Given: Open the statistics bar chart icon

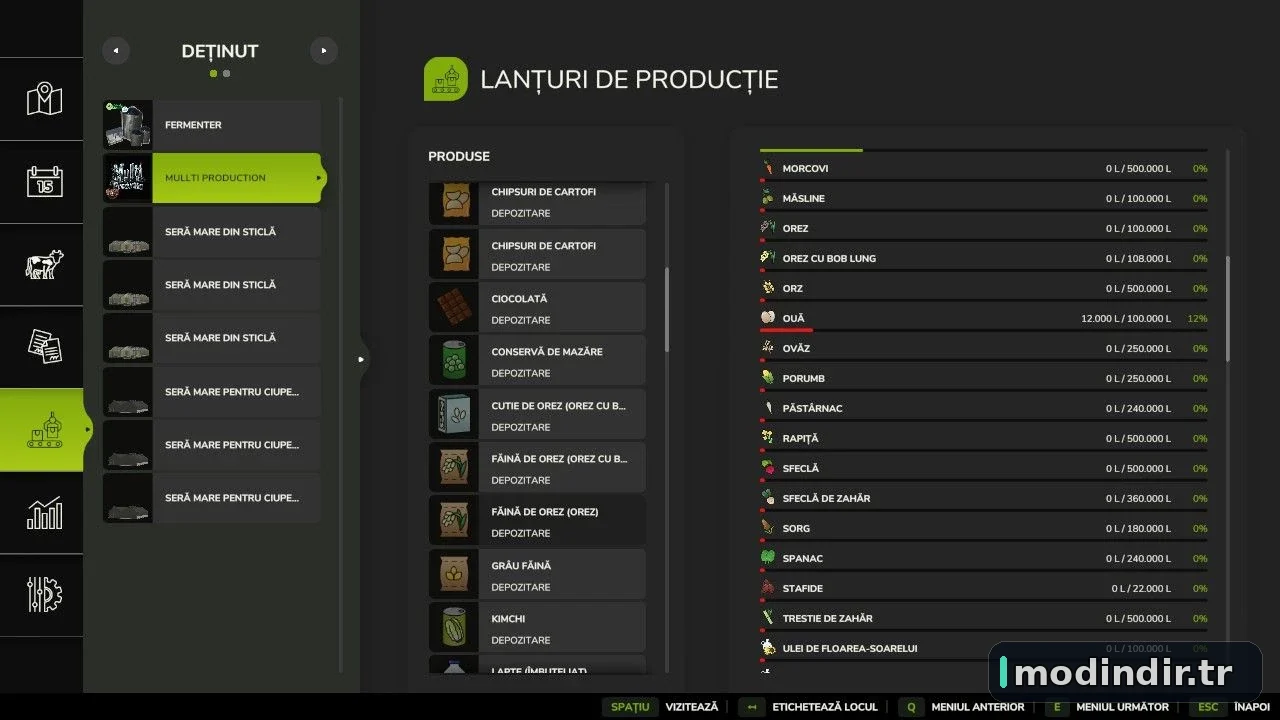Looking at the screenshot, I should coord(44,513).
